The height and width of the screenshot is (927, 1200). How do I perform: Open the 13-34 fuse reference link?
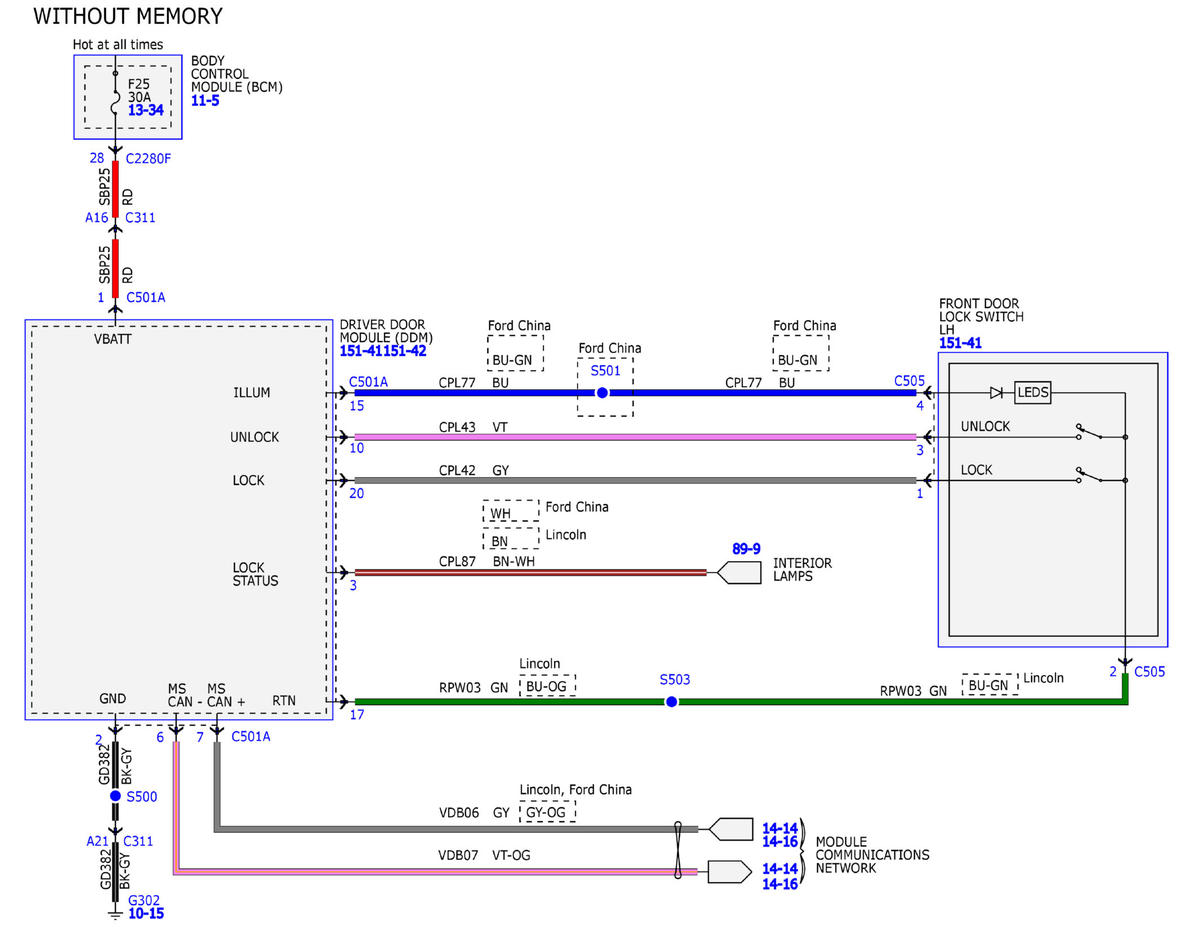click(x=145, y=110)
